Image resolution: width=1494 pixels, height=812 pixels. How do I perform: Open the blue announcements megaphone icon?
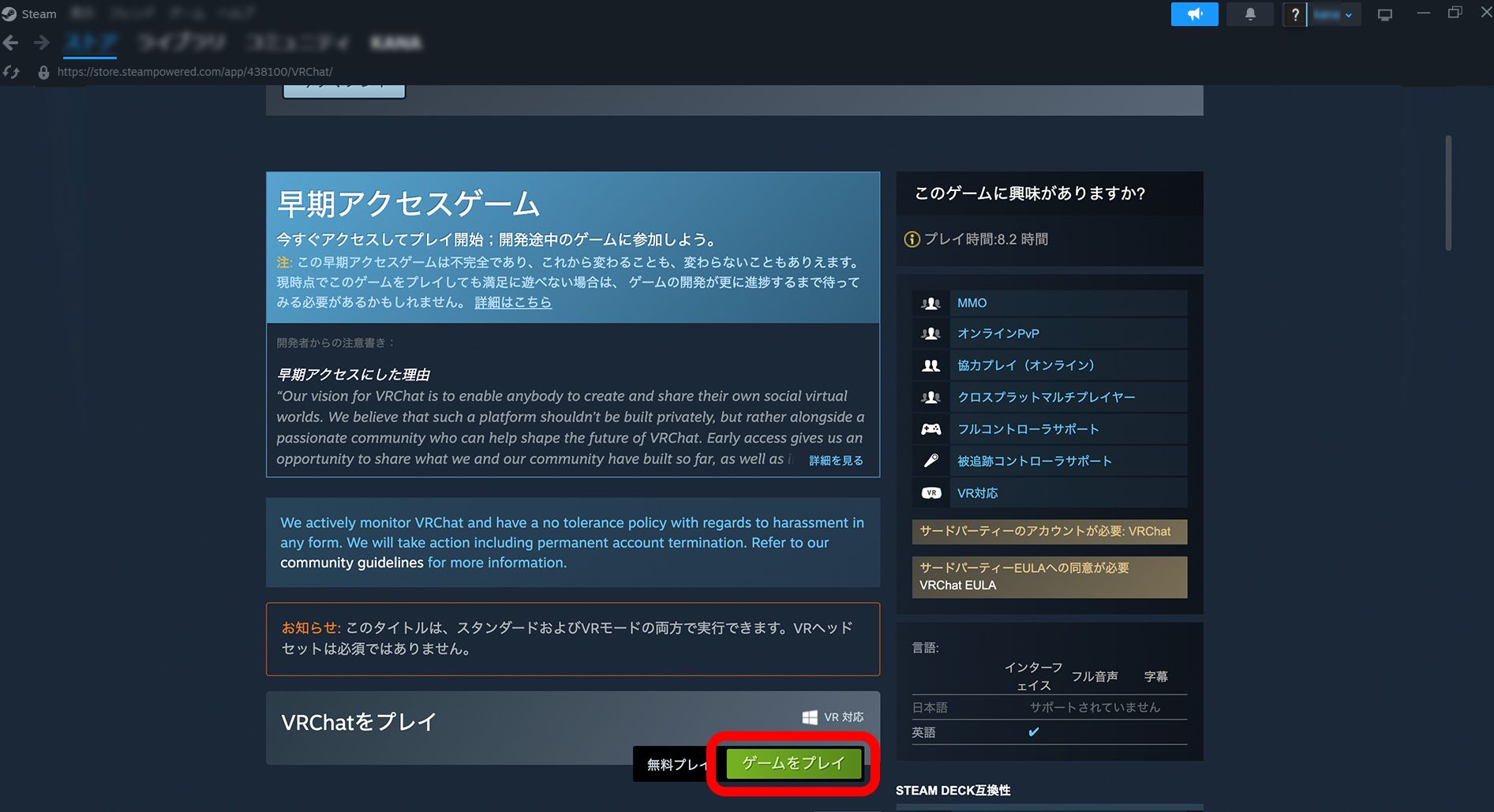click(1194, 13)
